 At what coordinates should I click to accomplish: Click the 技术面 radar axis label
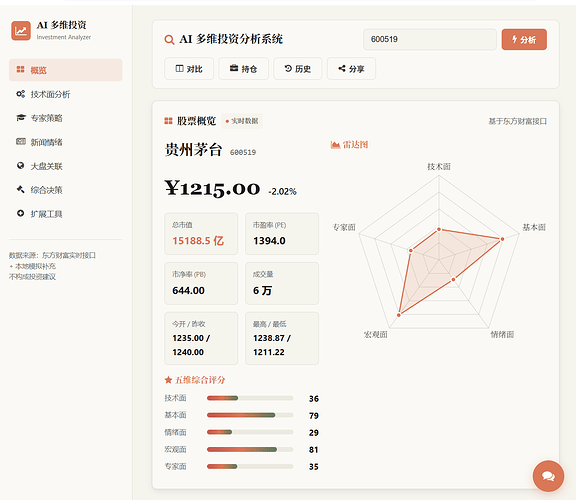(439, 167)
